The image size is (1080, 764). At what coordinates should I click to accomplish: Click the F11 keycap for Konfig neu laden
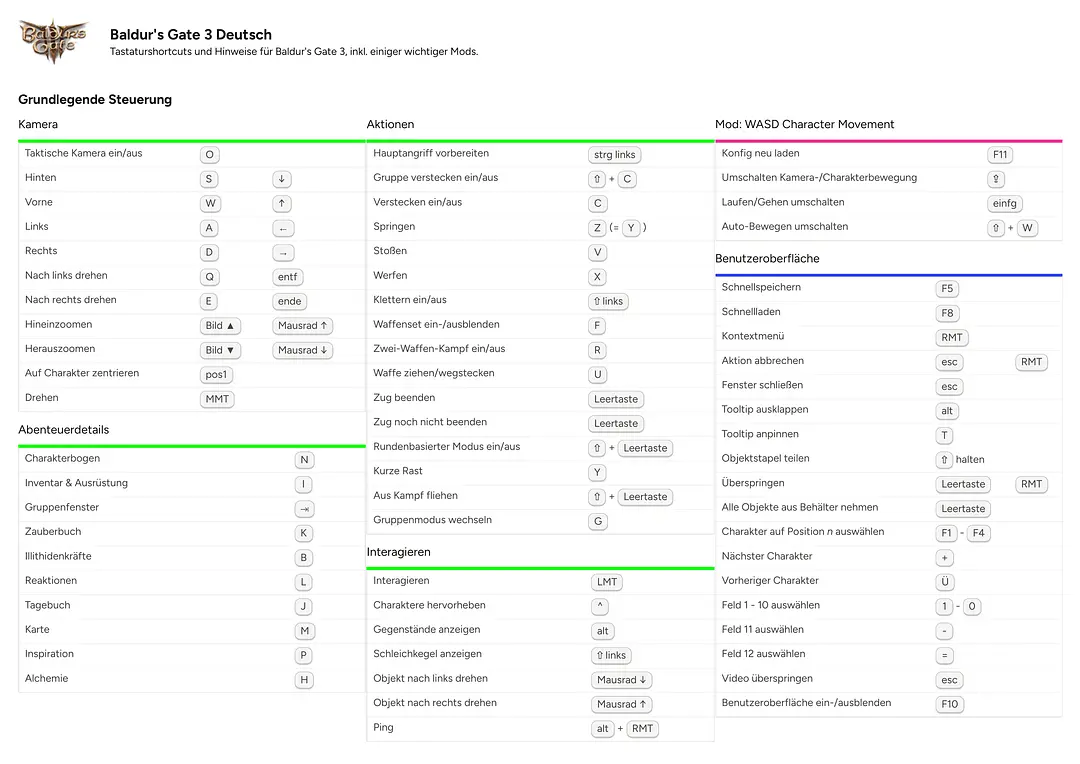pos(1000,155)
